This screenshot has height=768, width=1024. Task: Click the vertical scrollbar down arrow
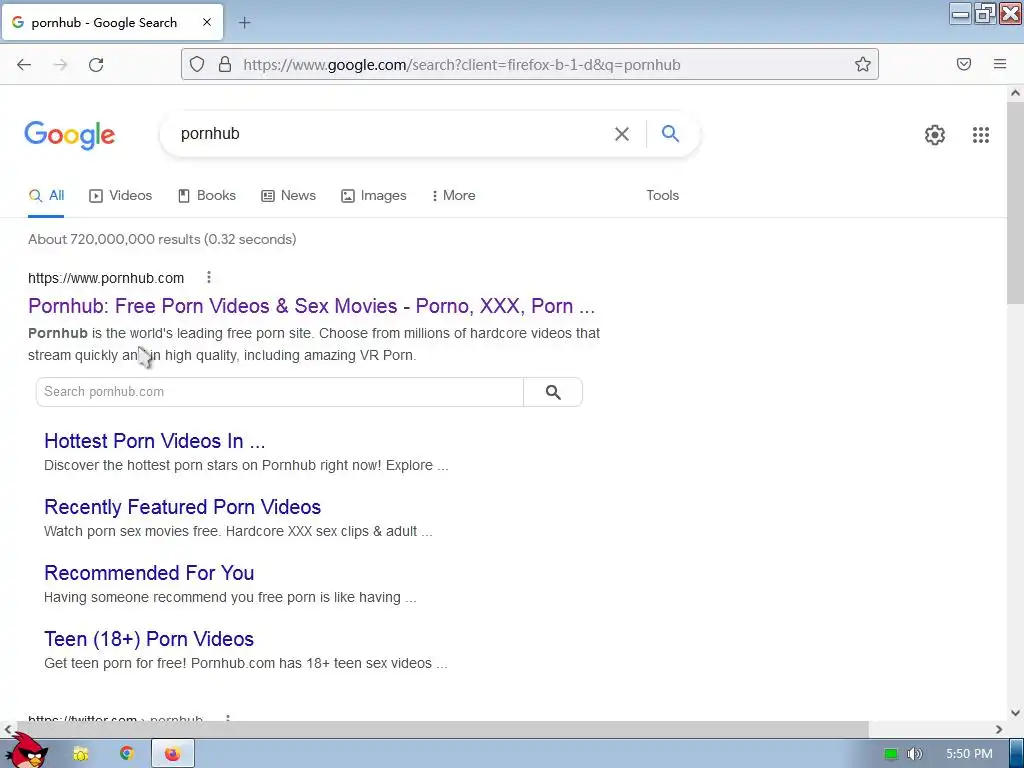(x=1015, y=712)
